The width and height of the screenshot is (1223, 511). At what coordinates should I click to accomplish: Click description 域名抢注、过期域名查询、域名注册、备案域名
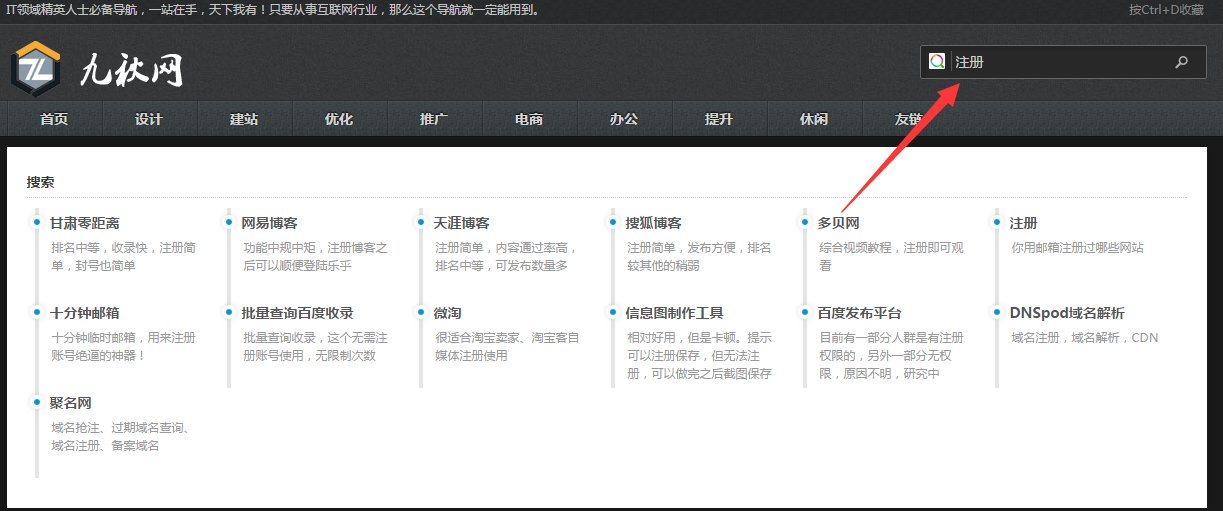pos(120,436)
